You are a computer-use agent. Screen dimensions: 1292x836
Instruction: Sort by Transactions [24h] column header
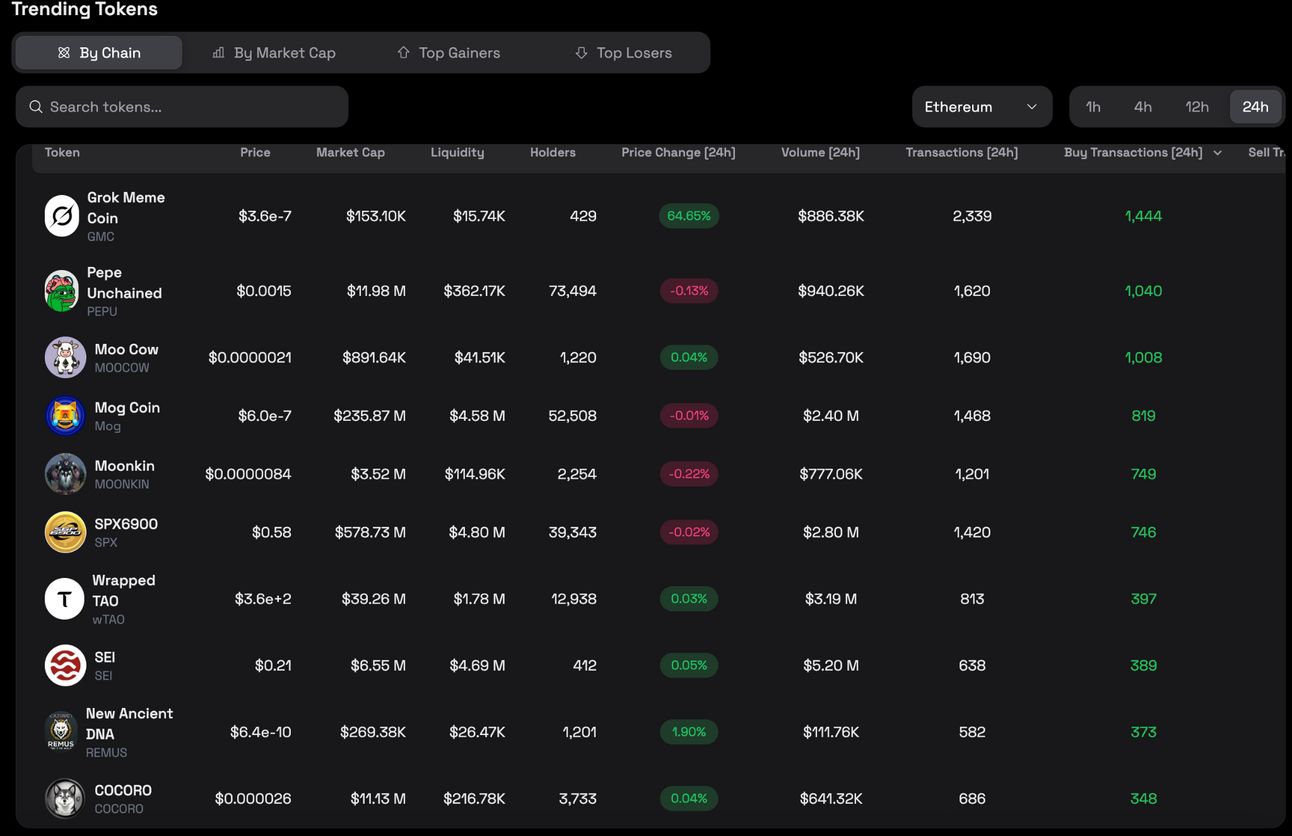(962, 153)
